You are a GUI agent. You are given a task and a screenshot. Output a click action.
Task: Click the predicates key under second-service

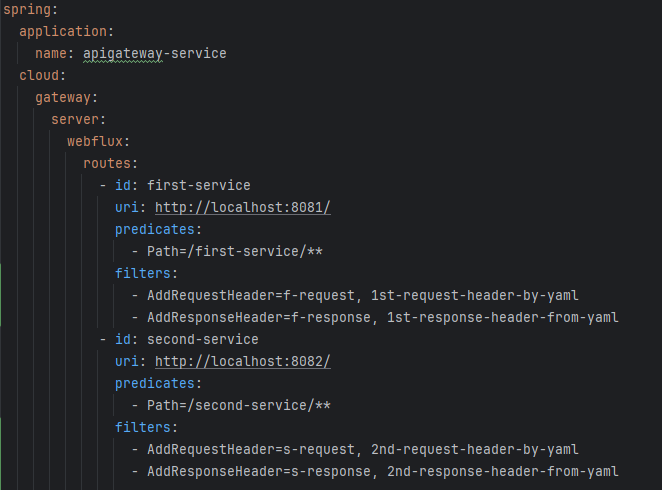(155, 383)
